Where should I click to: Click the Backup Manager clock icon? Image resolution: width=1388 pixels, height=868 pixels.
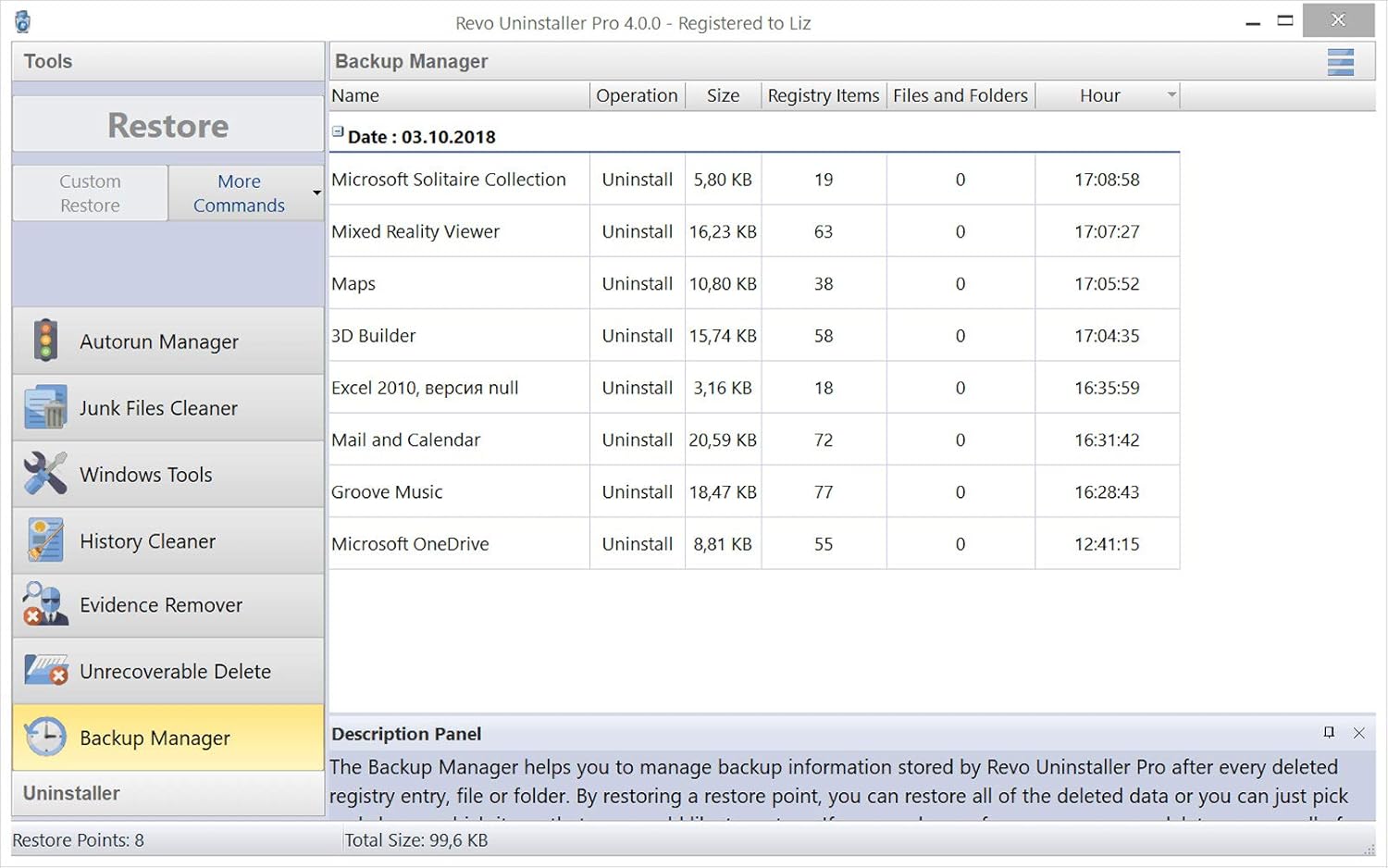pyautogui.click(x=45, y=738)
